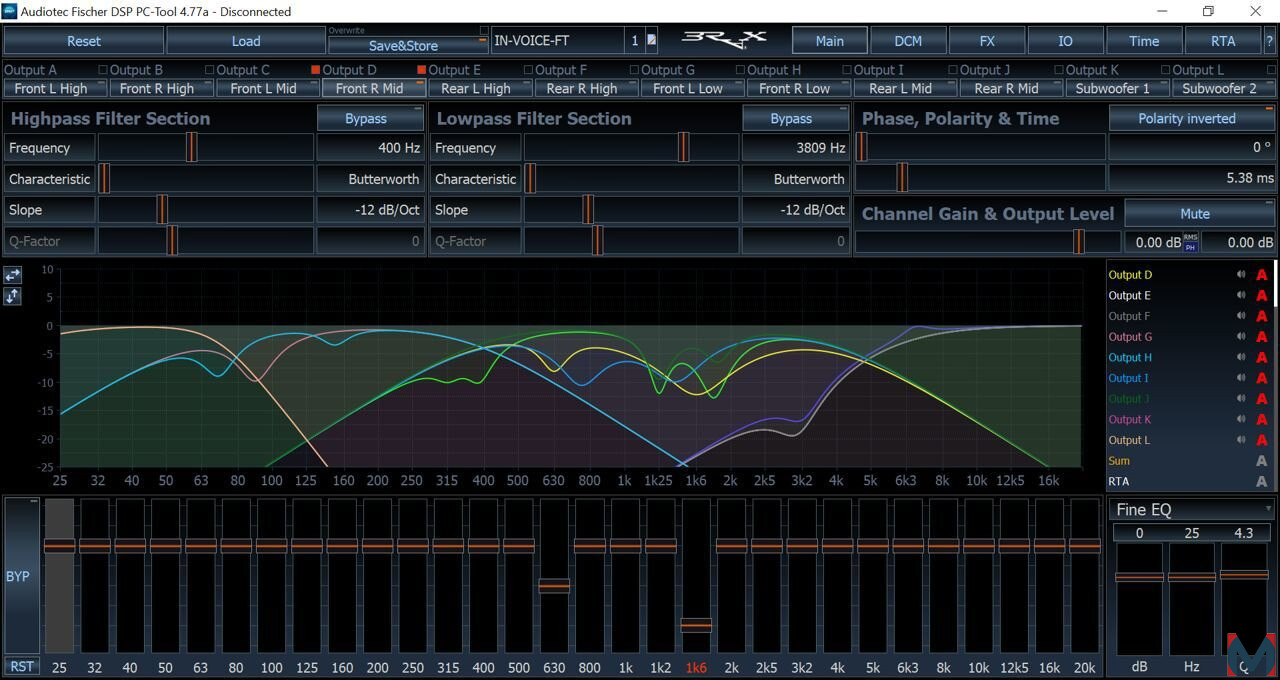Click the horizontal arrows icon beside the graph
The width and height of the screenshot is (1280, 680).
[x=13, y=275]
